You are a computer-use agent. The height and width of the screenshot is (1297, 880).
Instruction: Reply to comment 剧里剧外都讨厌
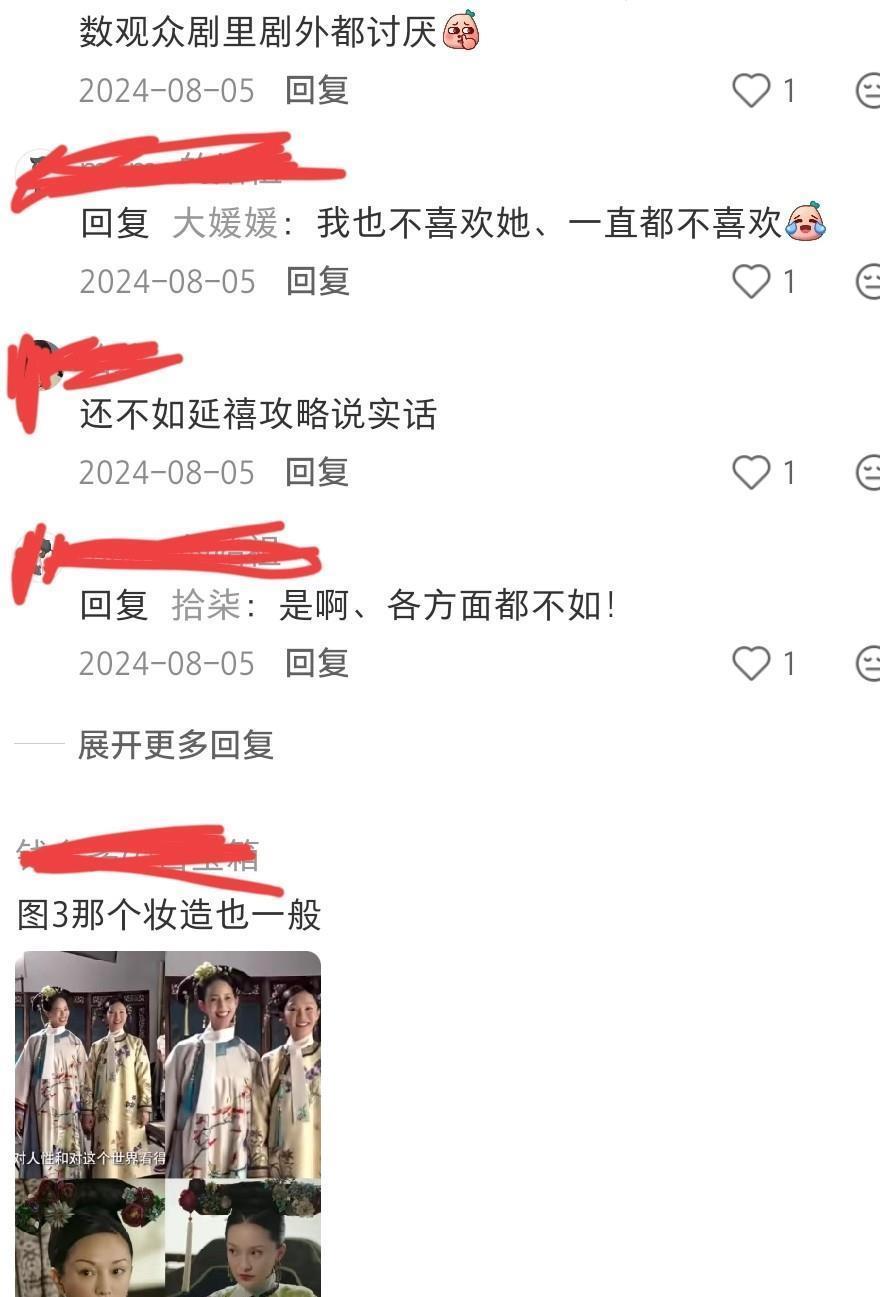coord(317,90)
